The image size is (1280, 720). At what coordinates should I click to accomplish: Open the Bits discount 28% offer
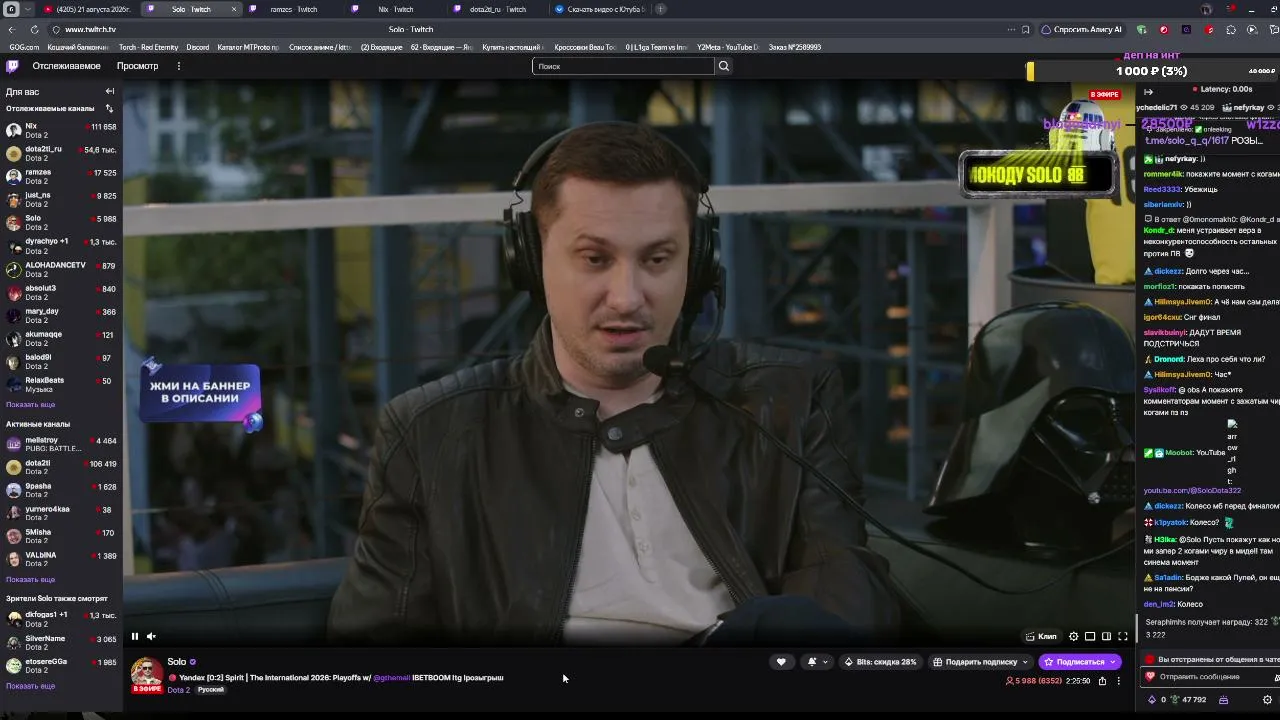pos(880,662)
